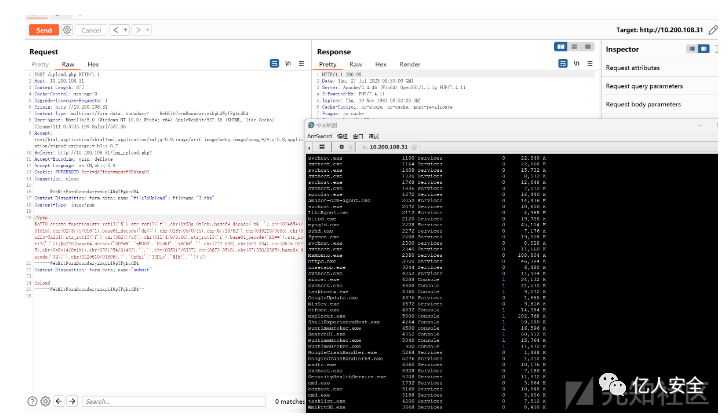This screenshot has width=728, height=418.
Task: Edit target with the pencil icon
Action: (x=713, y=30)
